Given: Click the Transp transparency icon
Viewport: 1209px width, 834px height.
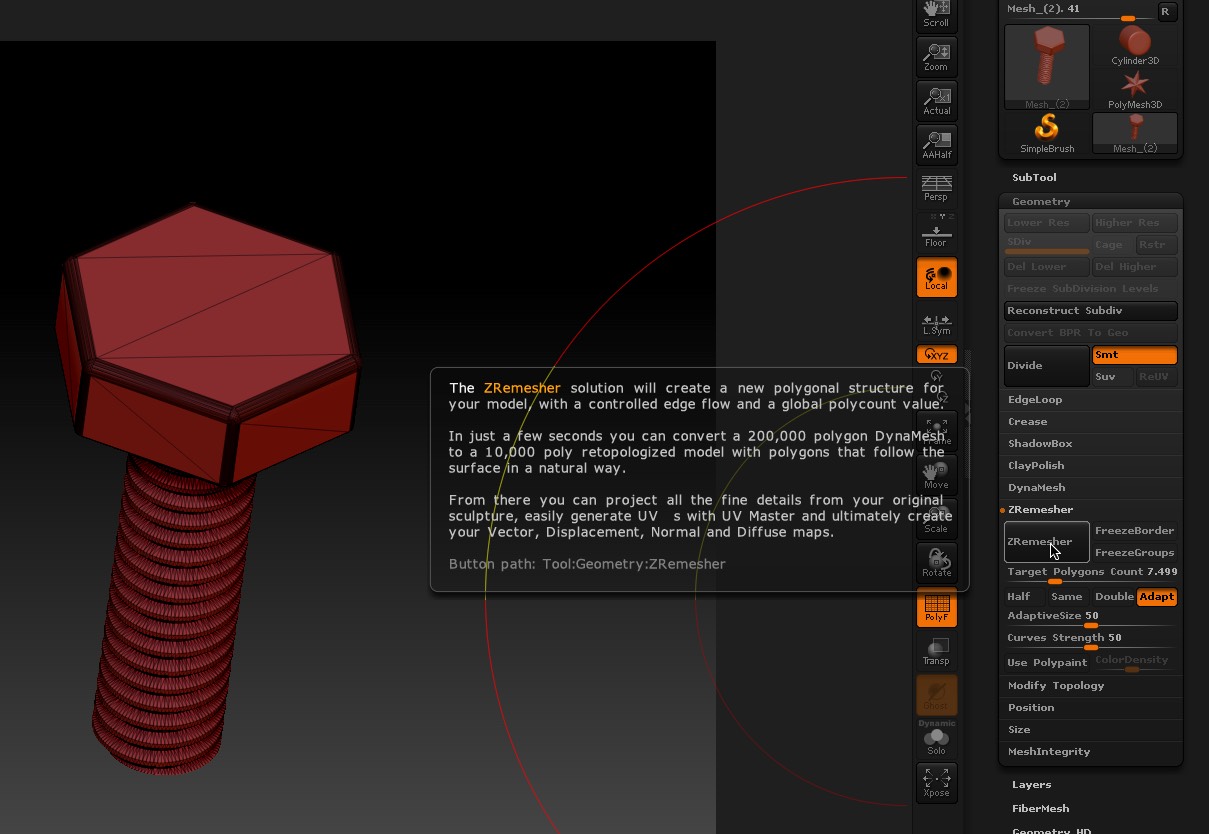Looking at the screenshot, I should pos(936,651).
